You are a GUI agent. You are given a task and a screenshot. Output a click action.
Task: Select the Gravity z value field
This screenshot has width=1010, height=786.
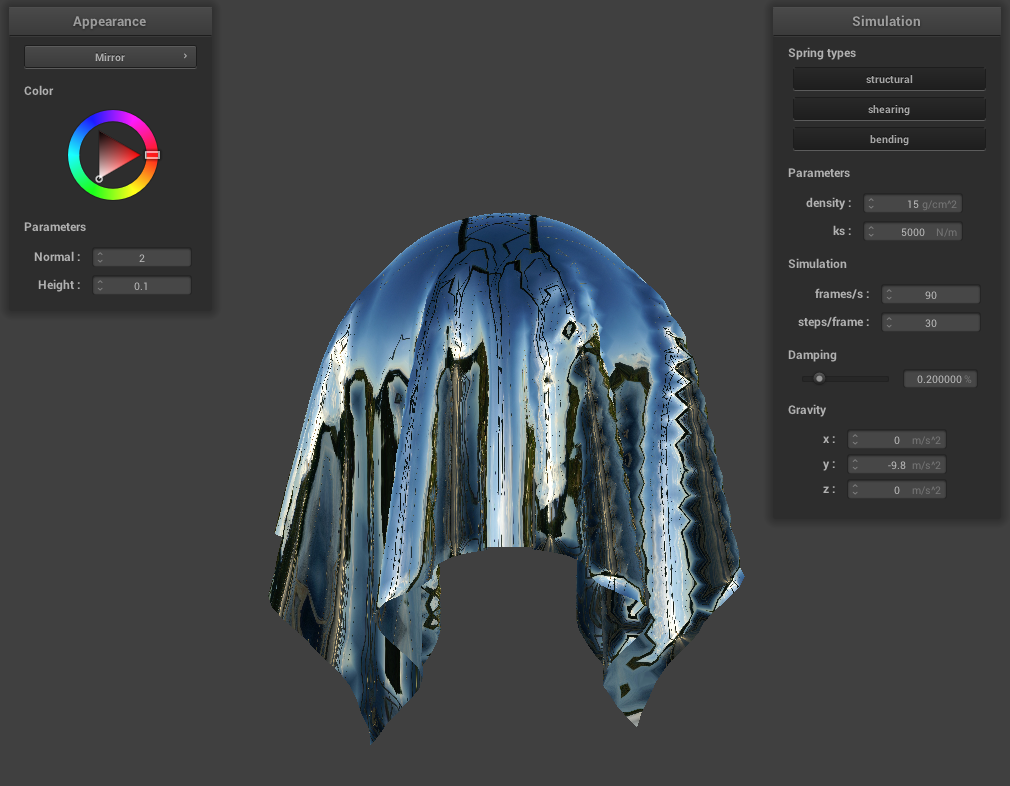[x=896, y=490]
